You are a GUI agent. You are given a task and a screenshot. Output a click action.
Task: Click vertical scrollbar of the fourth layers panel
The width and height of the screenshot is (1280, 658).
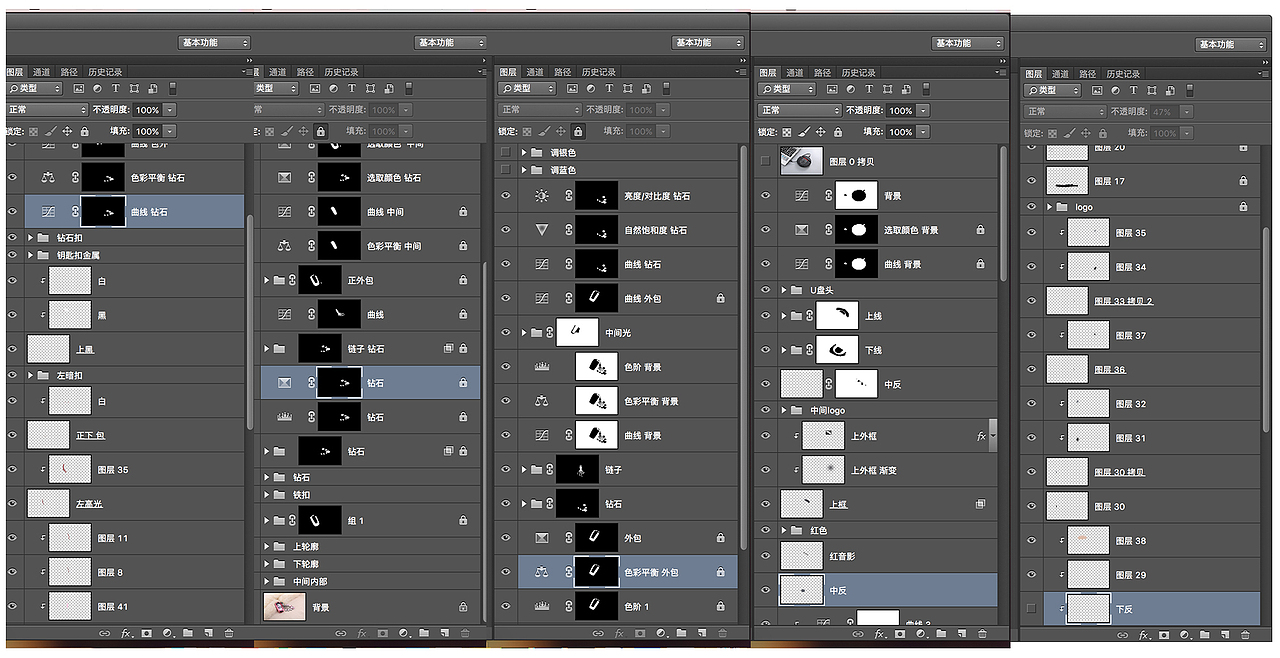point(1002,215)
